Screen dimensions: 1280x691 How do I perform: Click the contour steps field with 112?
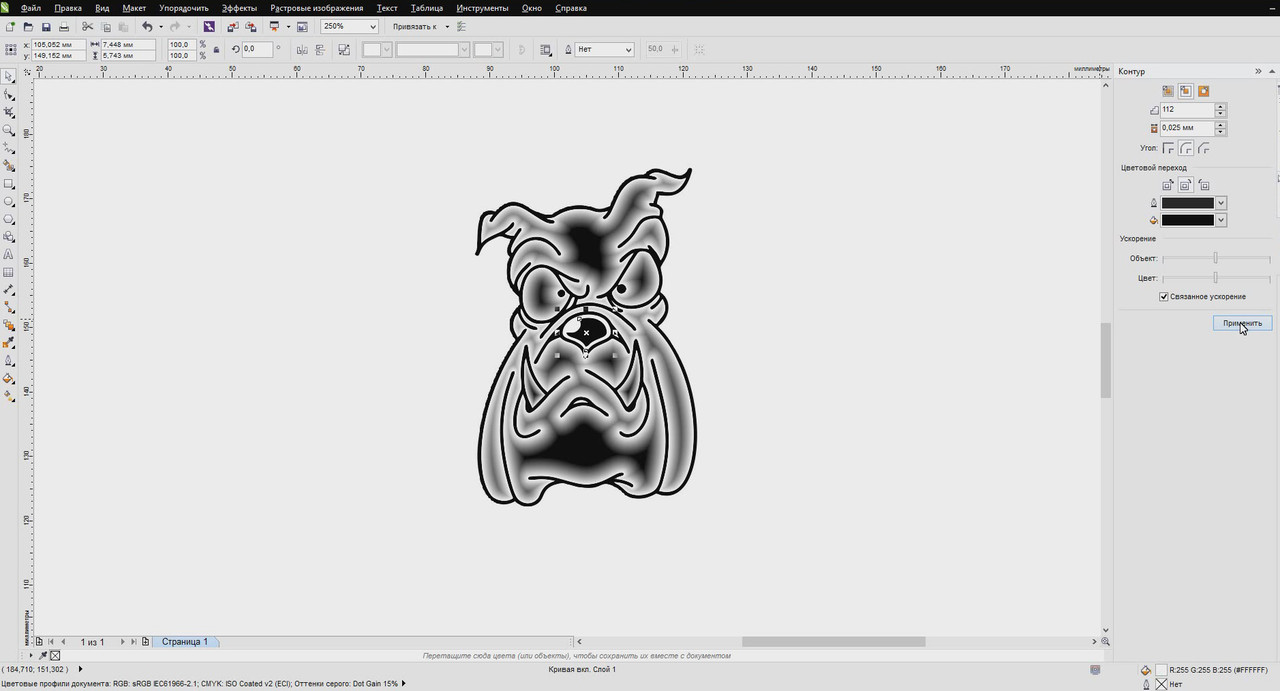[x=1187, y=110]
